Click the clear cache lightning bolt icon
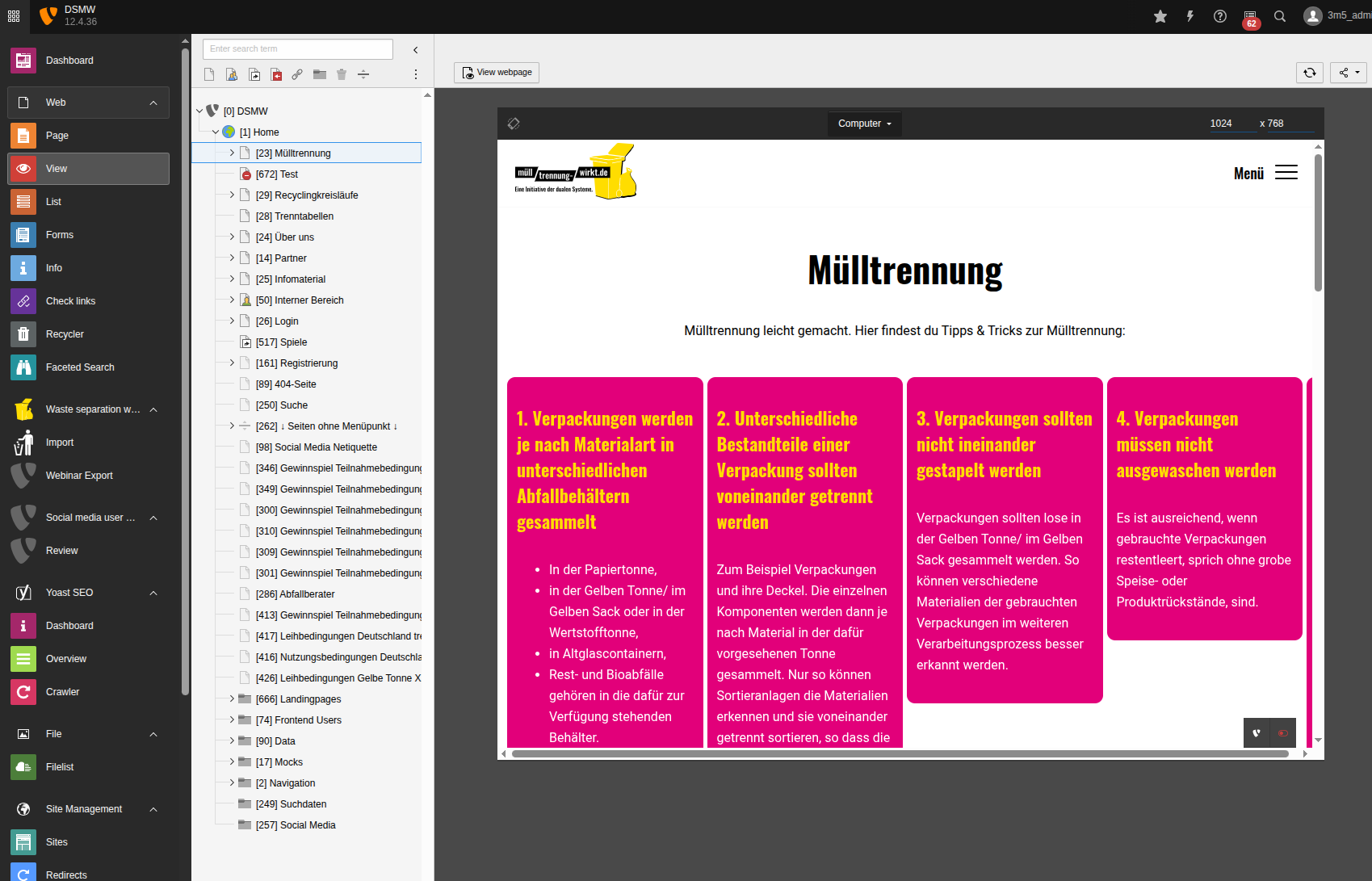 [x=1190, y=16]
